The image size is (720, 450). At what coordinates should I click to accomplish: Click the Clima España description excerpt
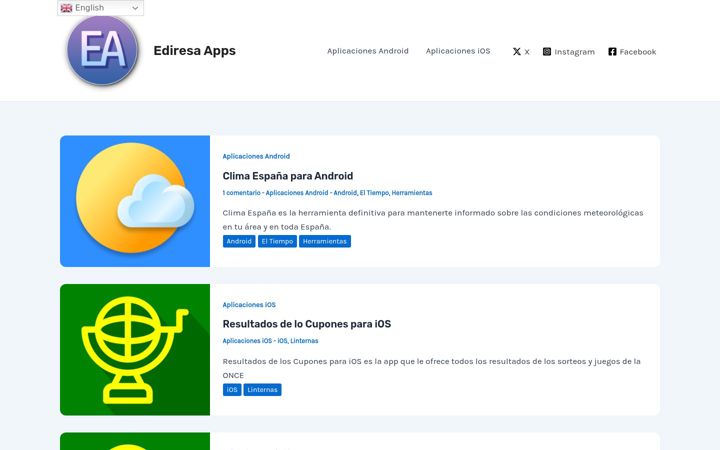433,219
